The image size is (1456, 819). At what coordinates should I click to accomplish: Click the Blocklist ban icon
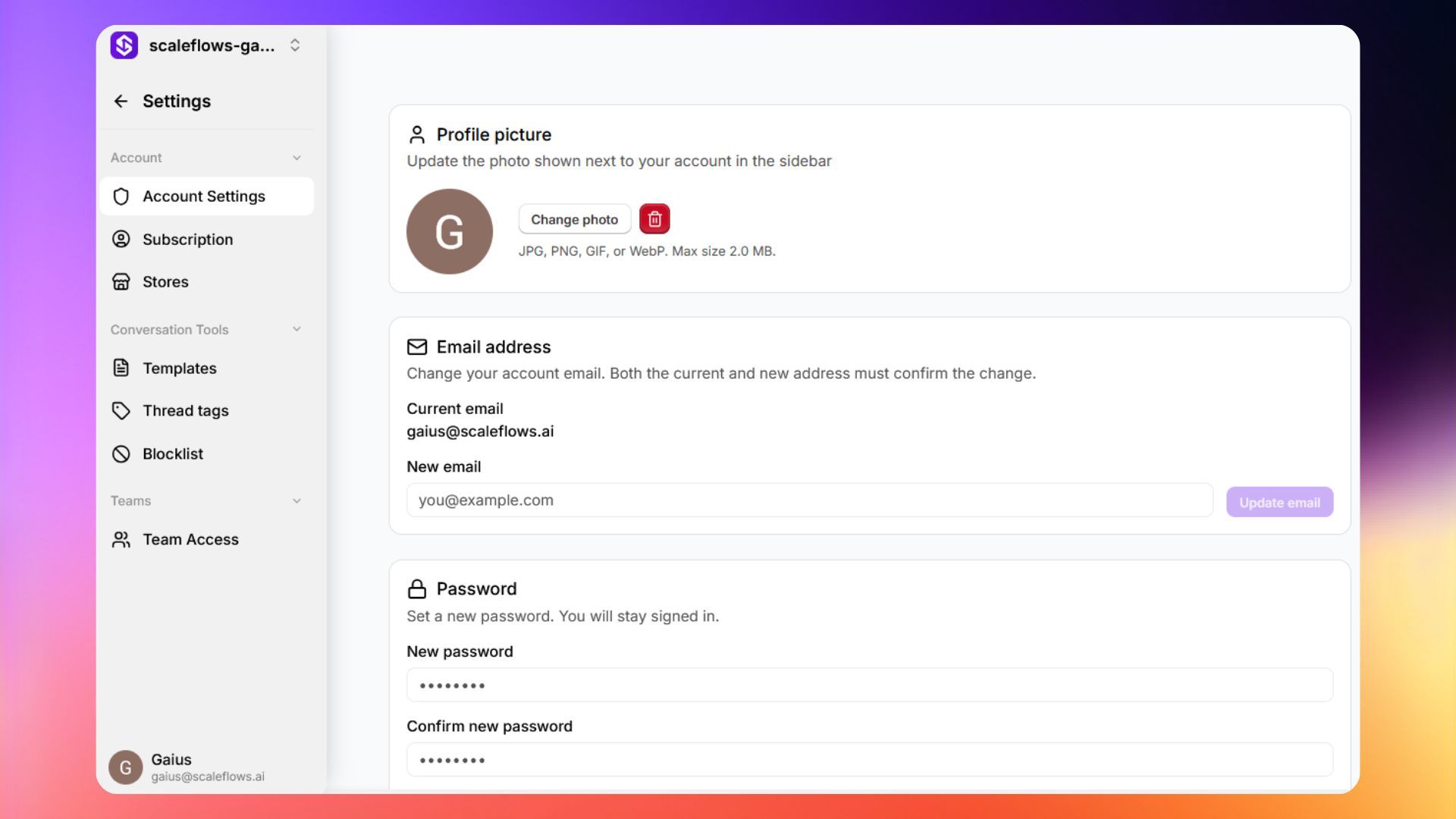(121, 453)
